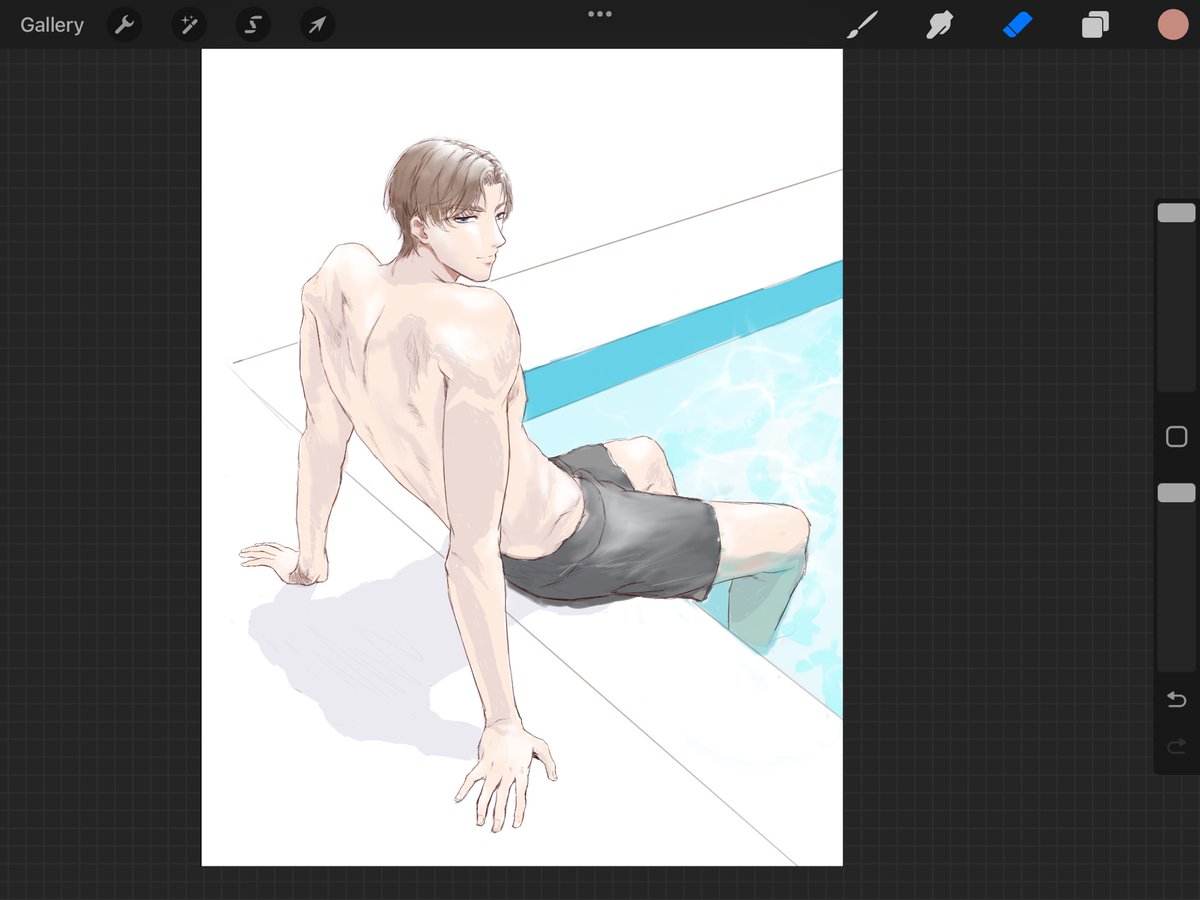Activate the Transform arrow tool
This screenshot has width=1200, height=900.
317,25
